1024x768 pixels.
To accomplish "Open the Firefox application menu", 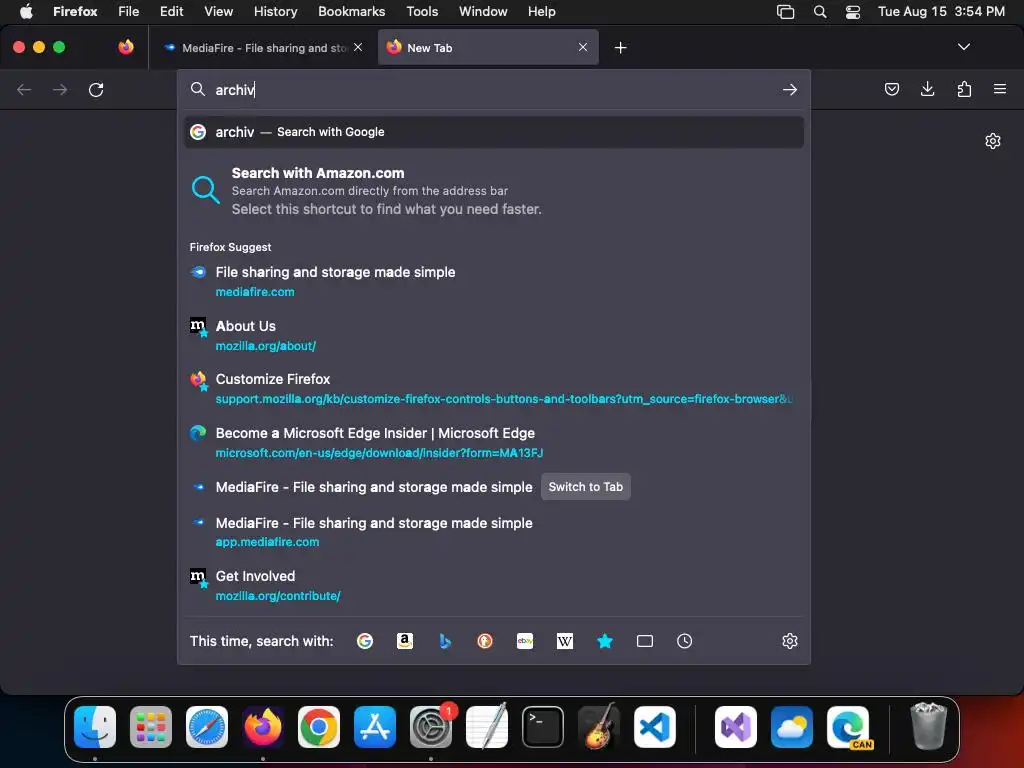I will pyautogui.click(x=999, y=89).
